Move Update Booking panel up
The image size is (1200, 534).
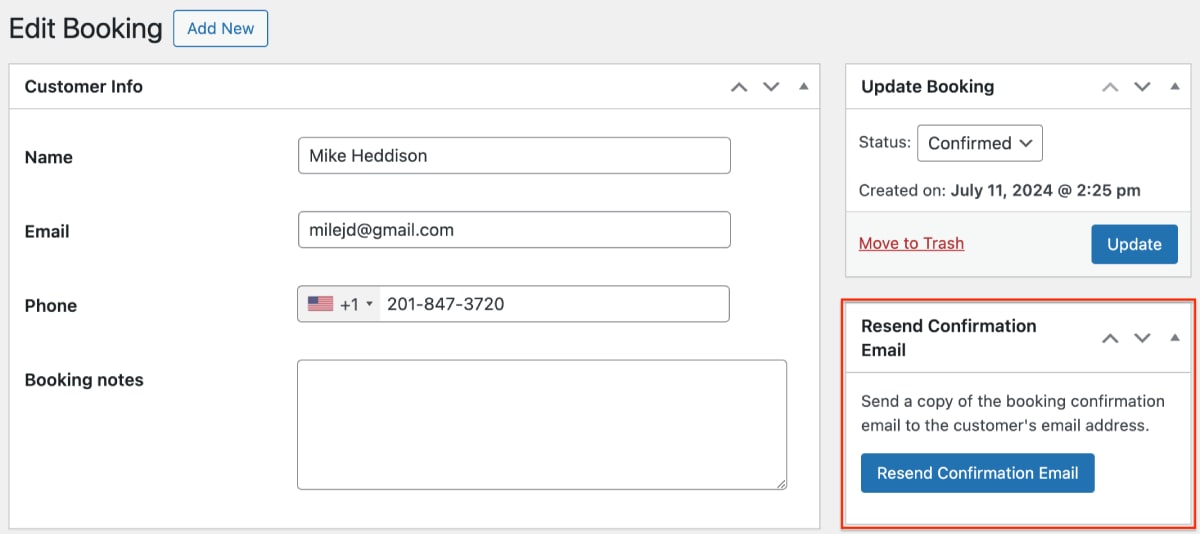pyautogui.click(x=1110, y=87)
